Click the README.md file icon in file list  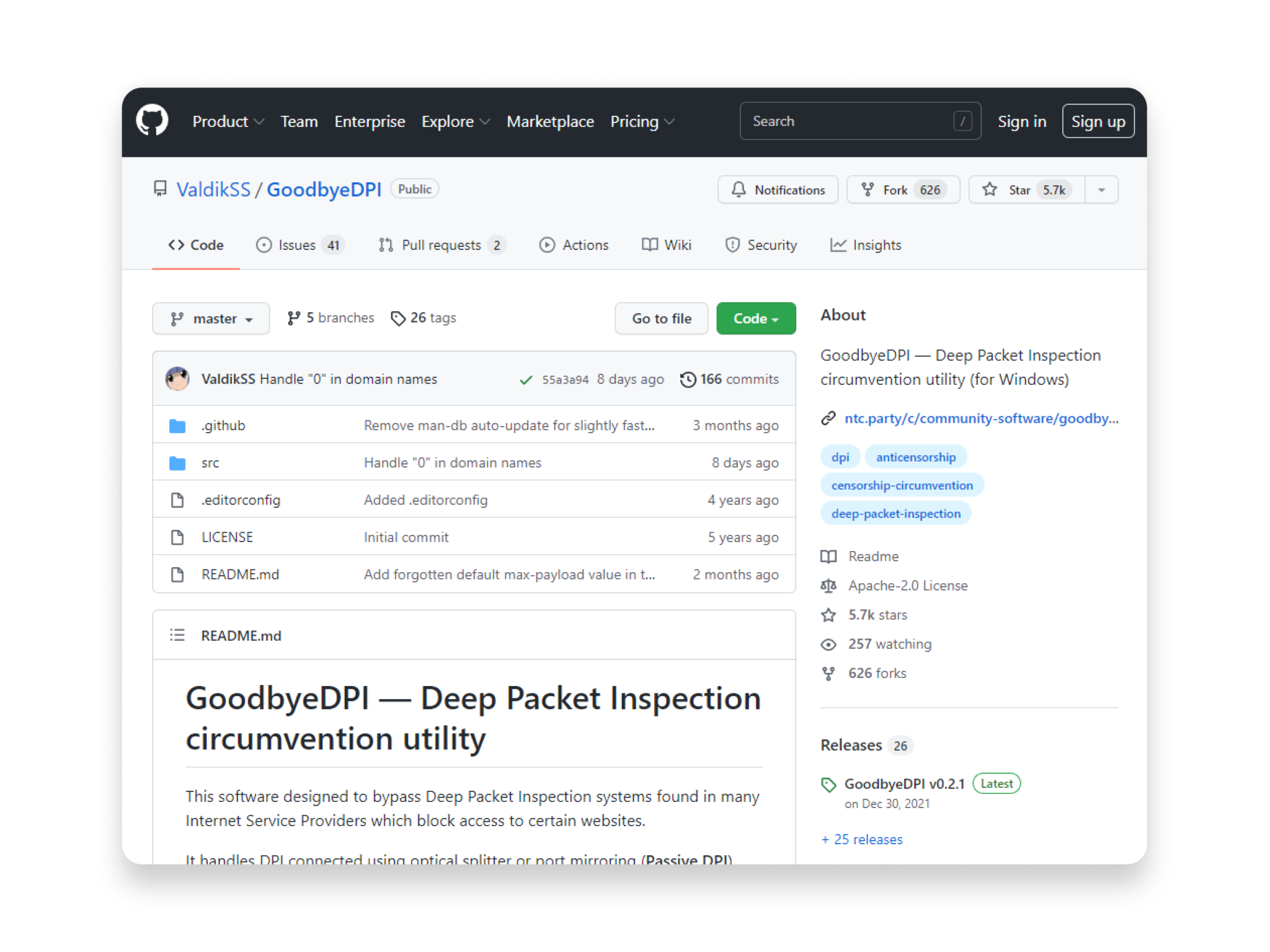[x=177, y=575]
